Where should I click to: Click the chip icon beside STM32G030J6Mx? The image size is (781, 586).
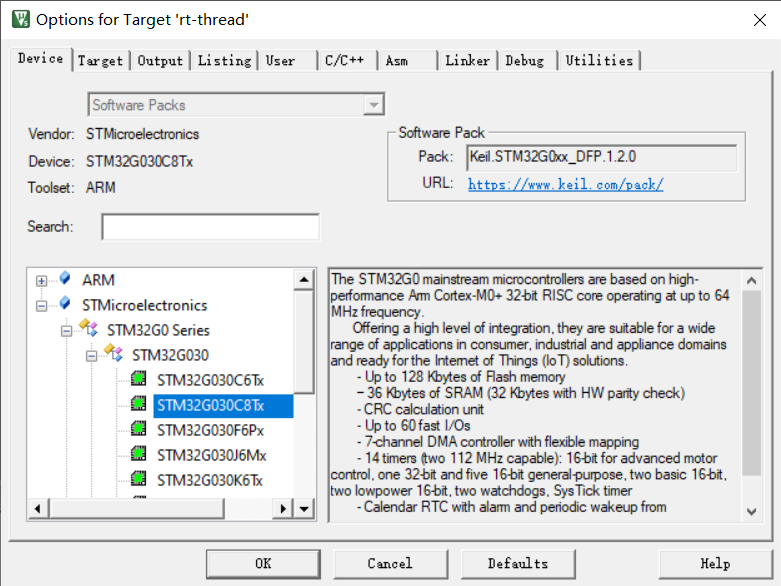coord(139,455)
